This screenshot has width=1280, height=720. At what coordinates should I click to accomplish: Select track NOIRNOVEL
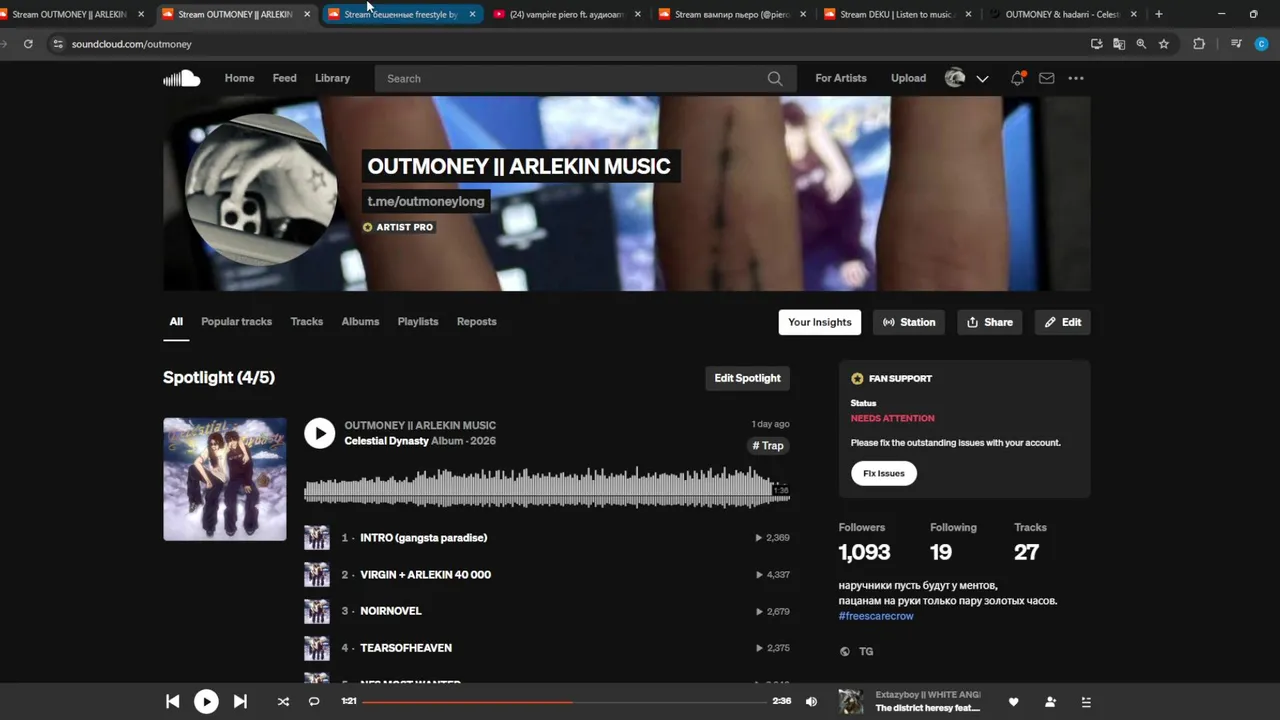point(391,611)
